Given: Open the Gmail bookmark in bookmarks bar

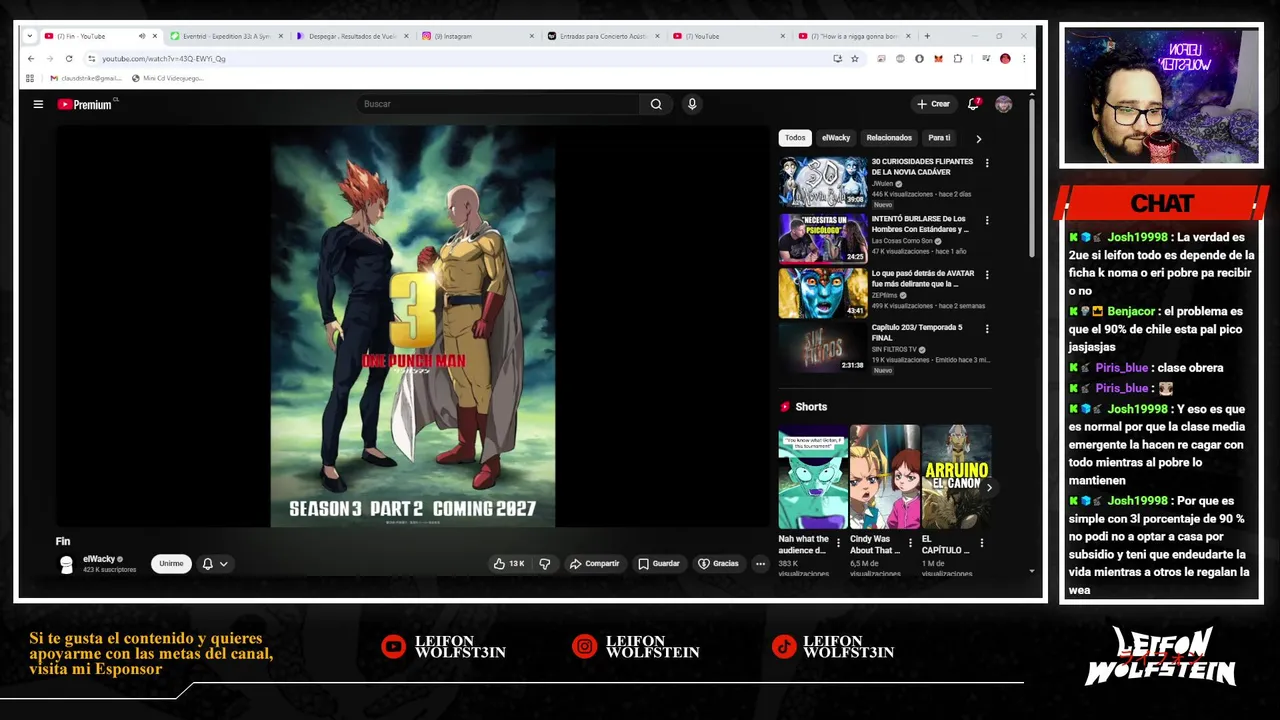Looking at the screenshot, I should tap(87, 78).
